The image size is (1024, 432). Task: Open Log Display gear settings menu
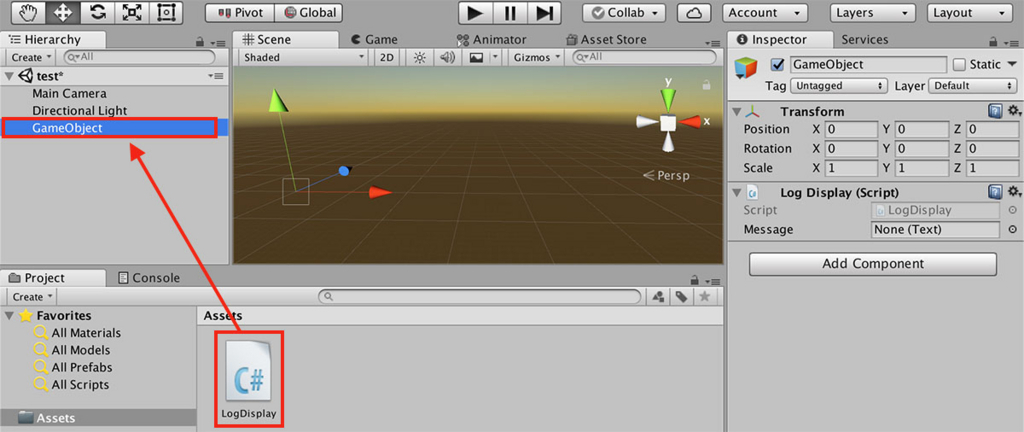(1014, 192)
